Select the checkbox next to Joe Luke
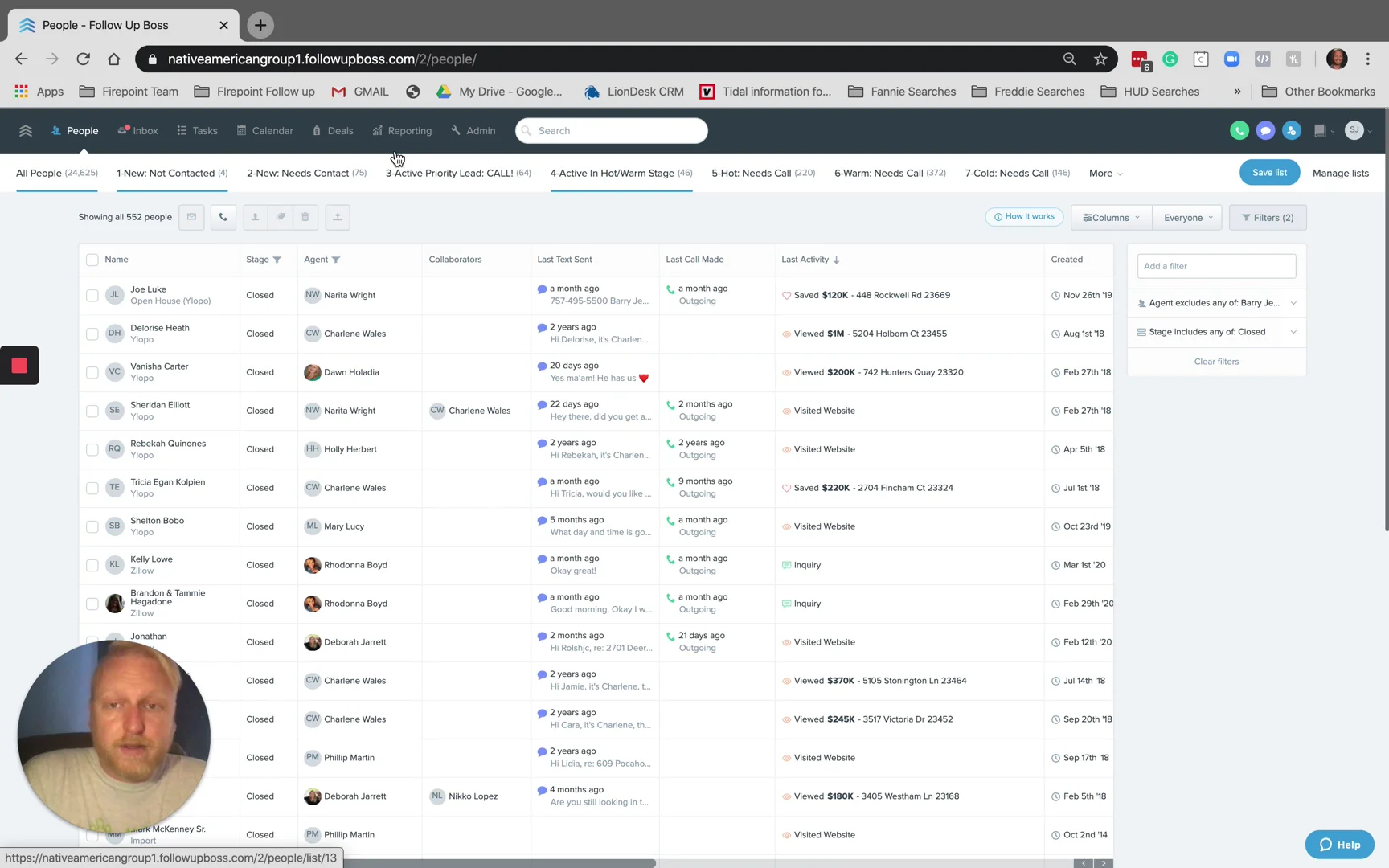This screenshot has height=868, width=1389. click(x=92, y=295)
